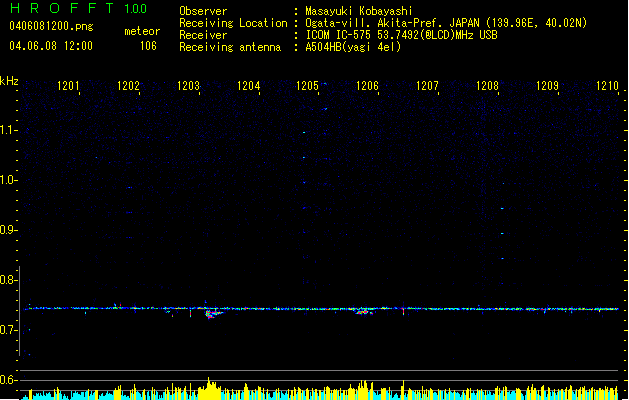Click the HROFFT 1.0.0 title text
The width and height of the screenshot is (629, 400).
(79, 8)
